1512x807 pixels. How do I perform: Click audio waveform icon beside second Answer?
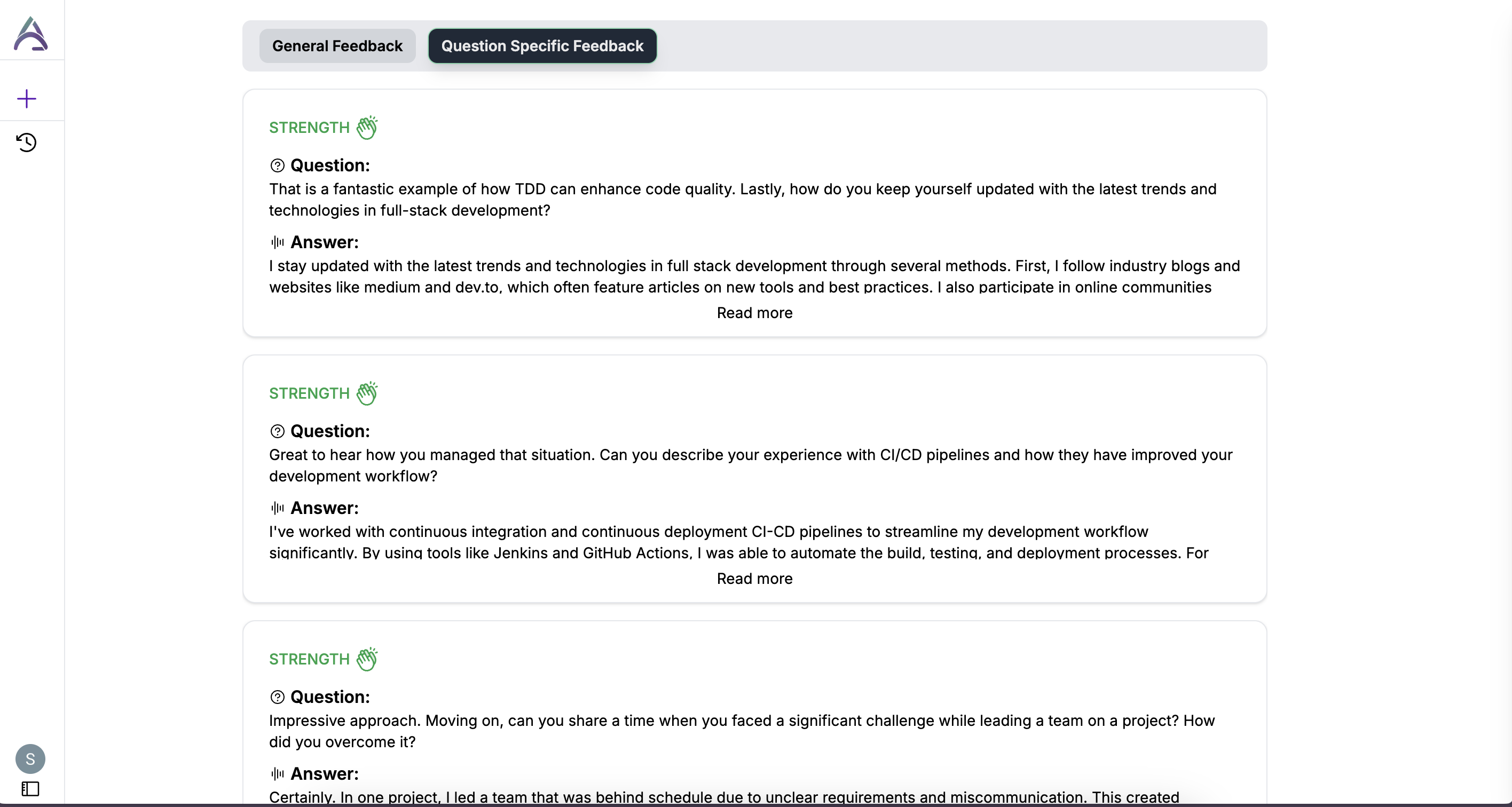[x=277, y=508]
